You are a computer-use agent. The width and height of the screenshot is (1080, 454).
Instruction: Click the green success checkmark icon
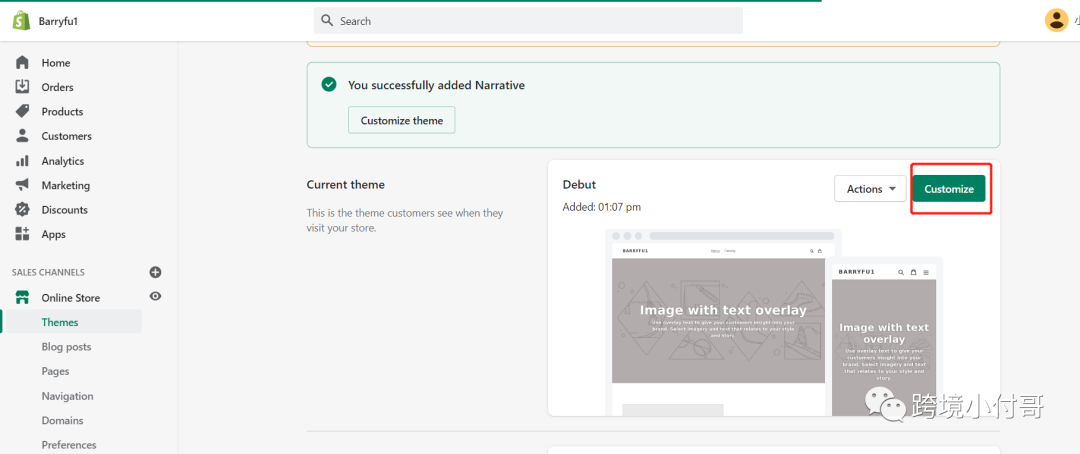(x=329, y=85)
